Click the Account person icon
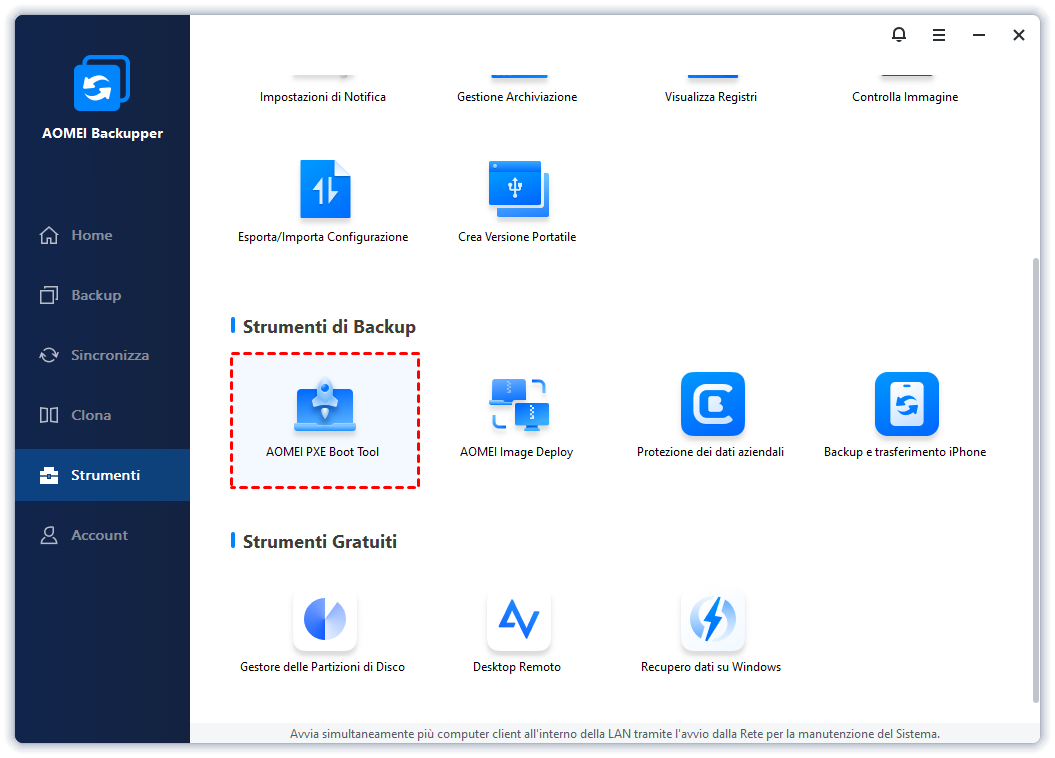Screen dimensions: 1055x758 pyautogui.click(x=48, y=535)
